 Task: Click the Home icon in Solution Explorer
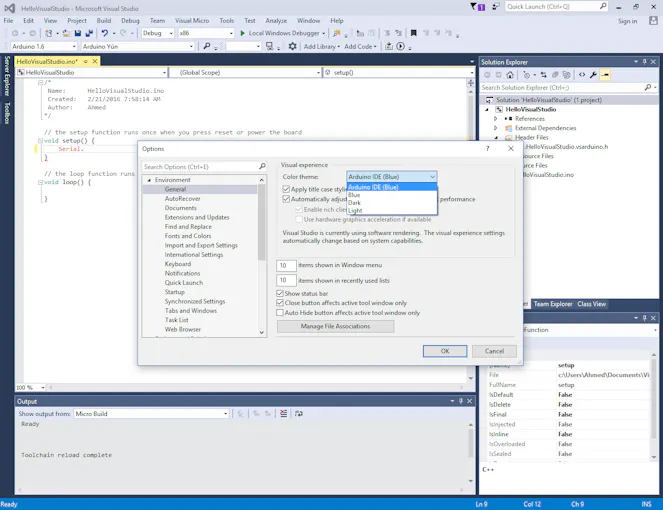[x=510, y=75]
